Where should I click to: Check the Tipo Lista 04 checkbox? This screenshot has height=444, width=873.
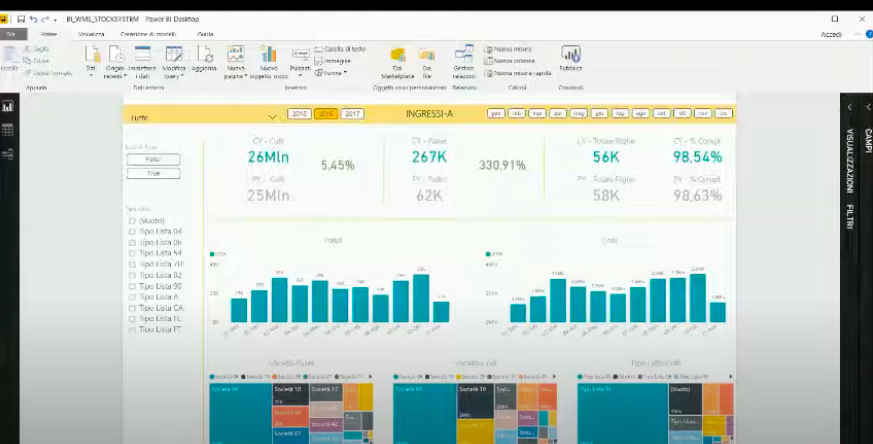[133, 231]
